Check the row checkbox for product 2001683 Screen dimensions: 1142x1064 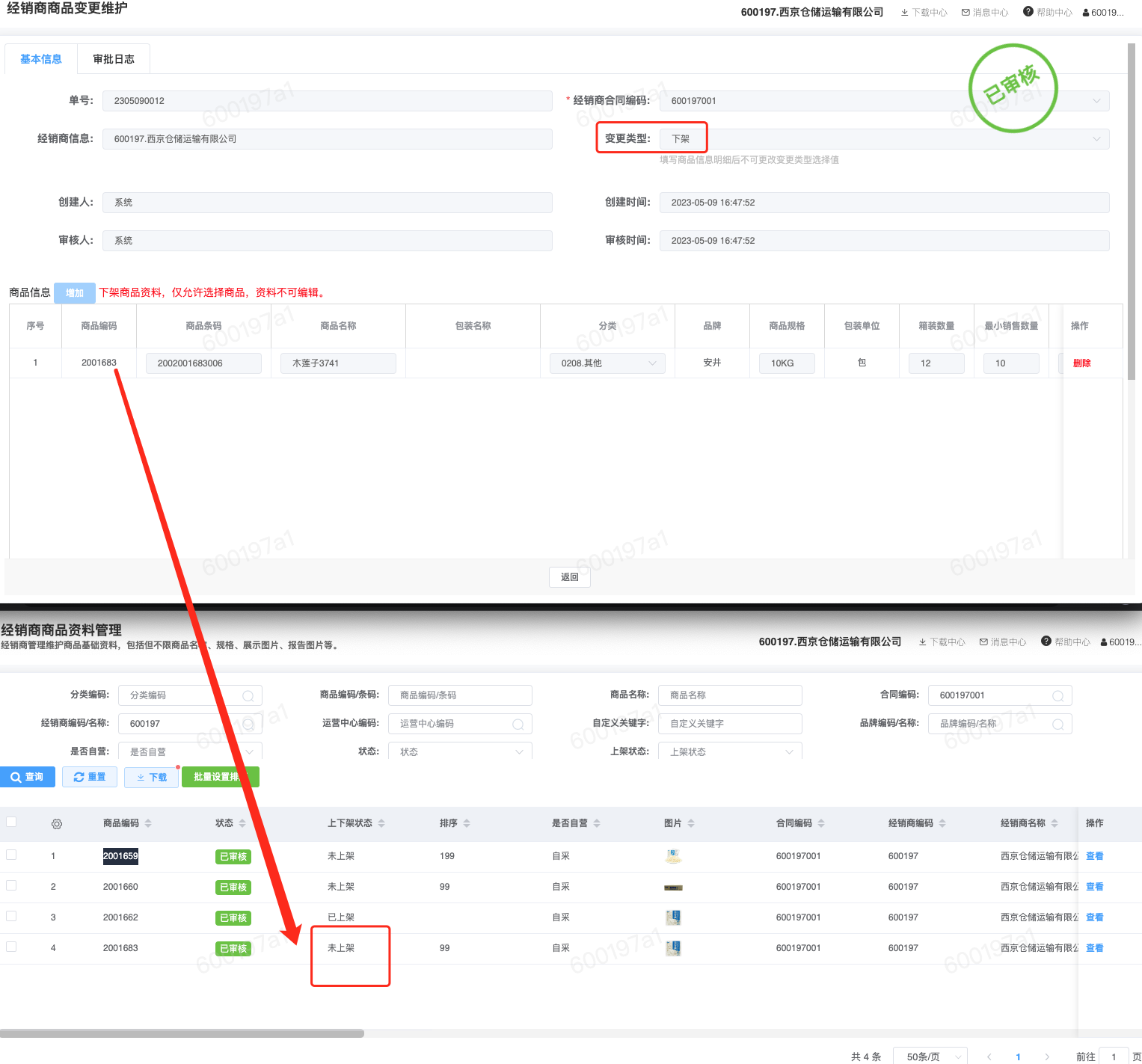(11, 947)
